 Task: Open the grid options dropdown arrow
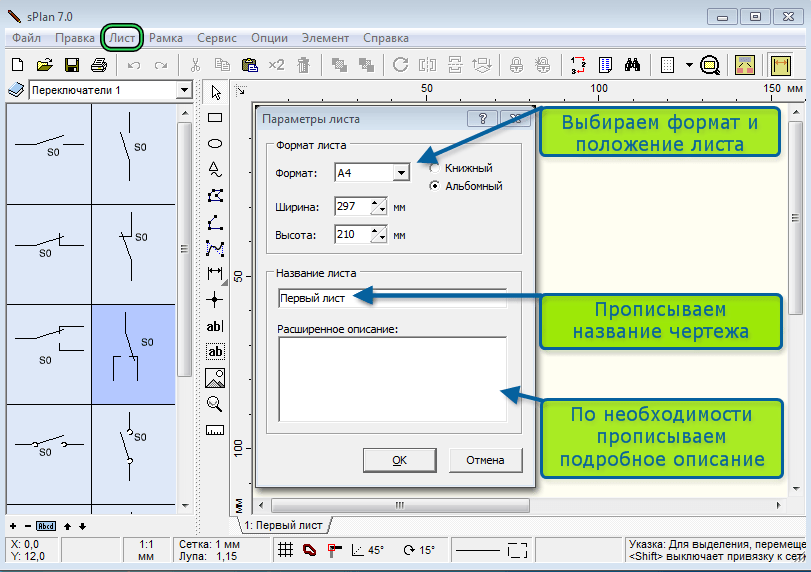[x=689, y=65]
